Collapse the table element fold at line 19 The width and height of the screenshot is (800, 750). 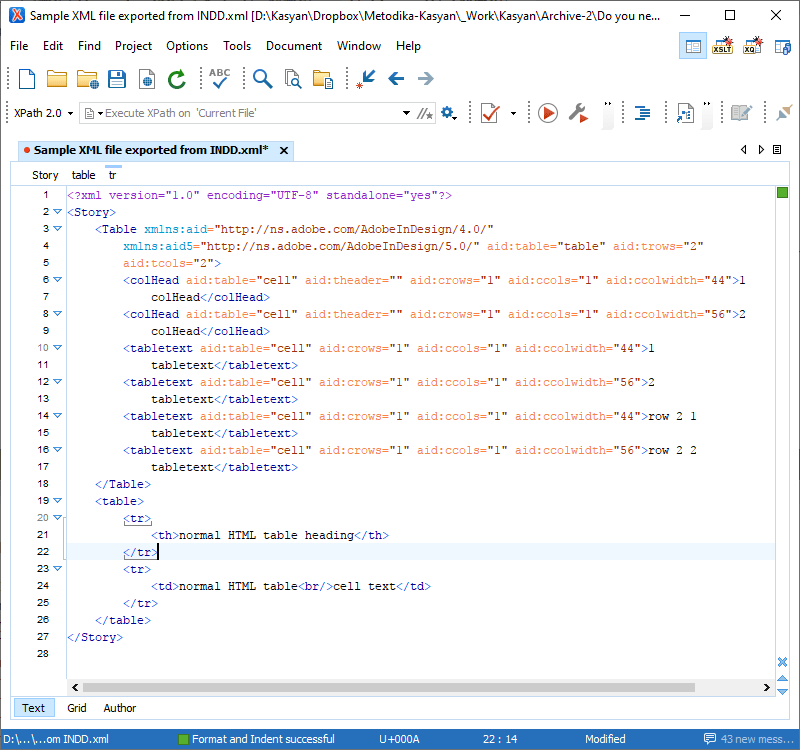58,501
